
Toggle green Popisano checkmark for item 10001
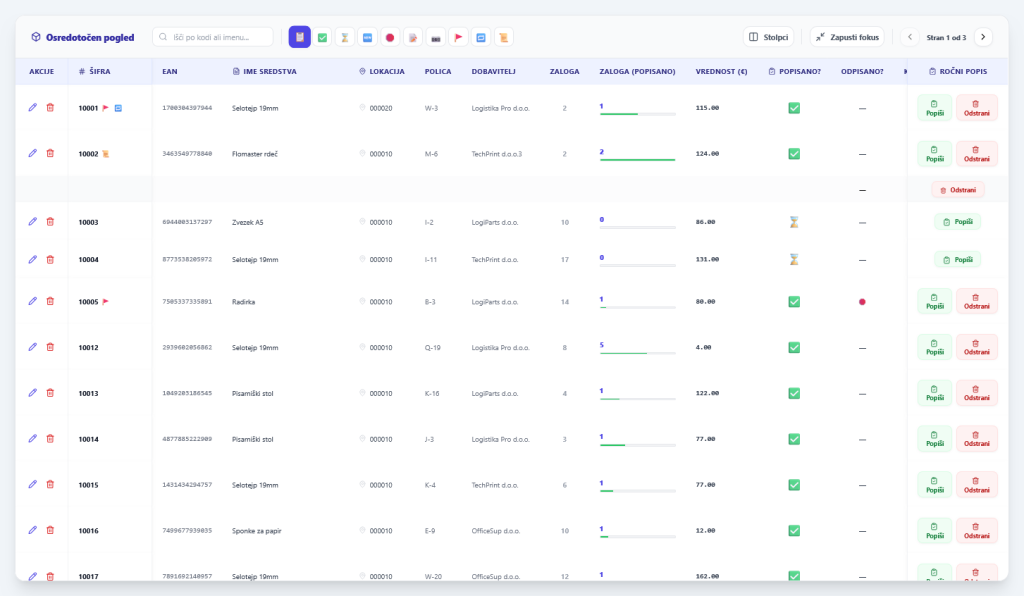(794, 108)
